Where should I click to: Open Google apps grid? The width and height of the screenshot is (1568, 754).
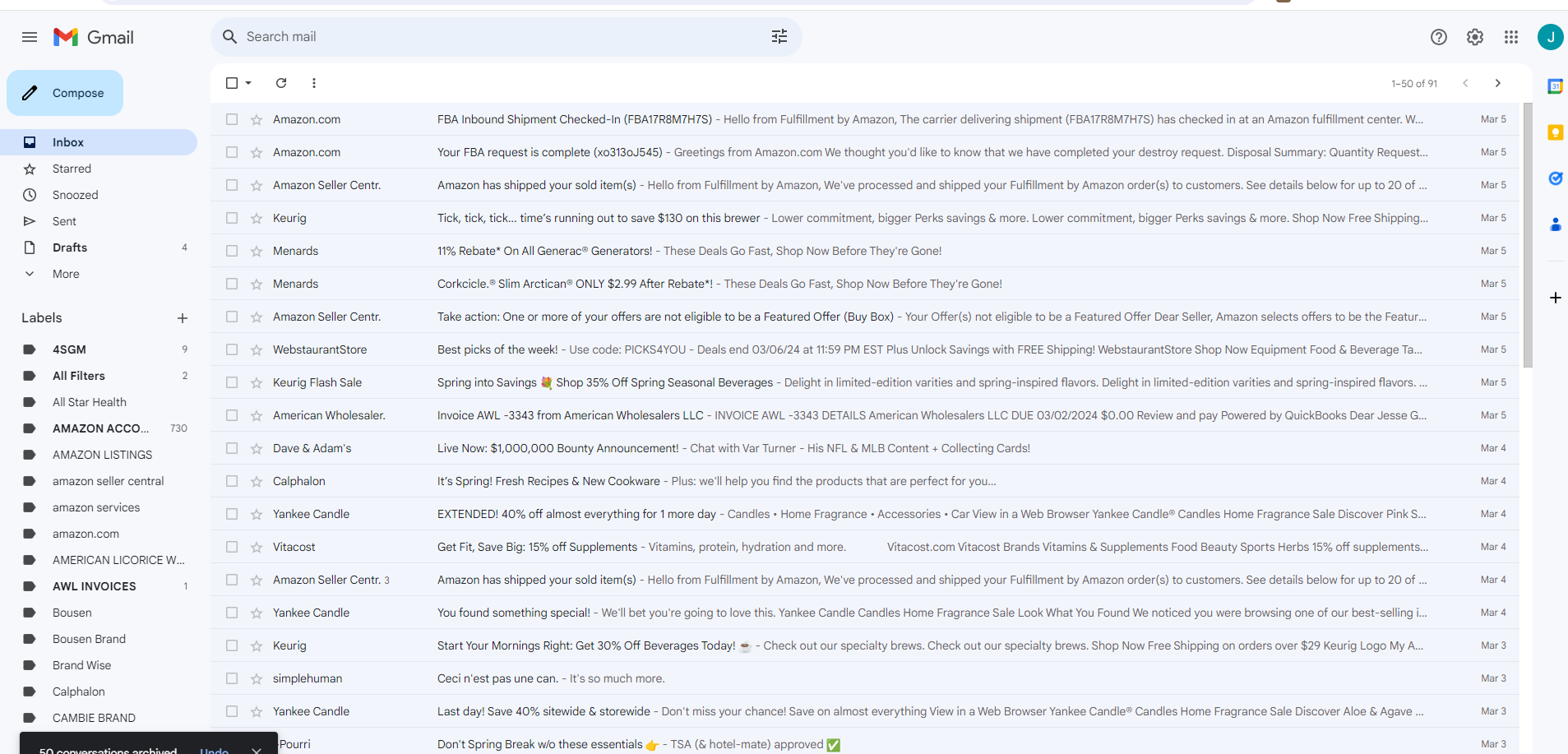tap(1511, 37)
